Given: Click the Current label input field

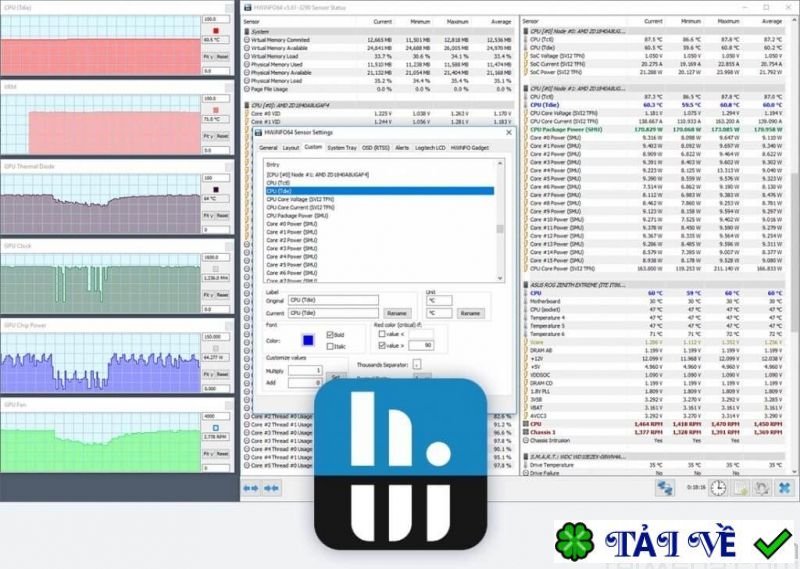Looking at the screenshot, I should (x=333, y=313).
